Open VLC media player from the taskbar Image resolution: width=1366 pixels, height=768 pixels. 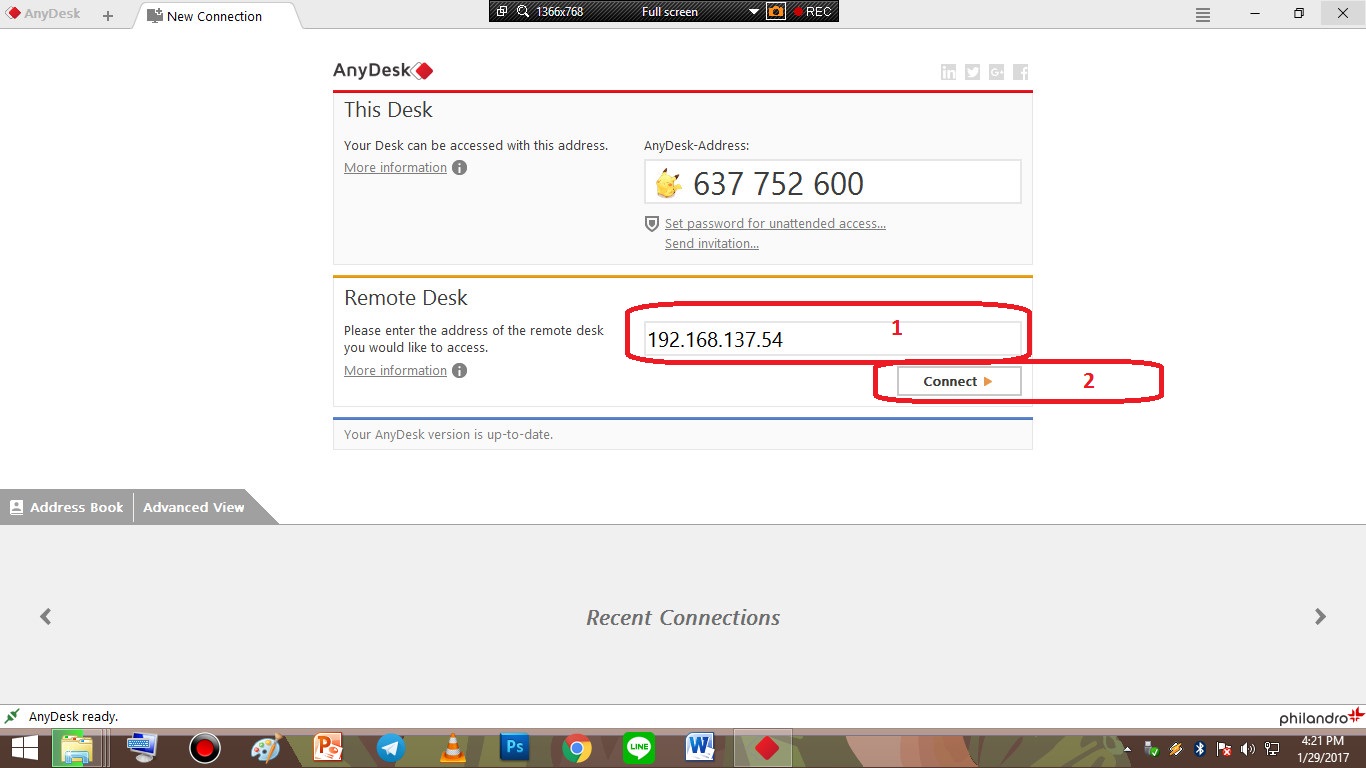[453, 748]
